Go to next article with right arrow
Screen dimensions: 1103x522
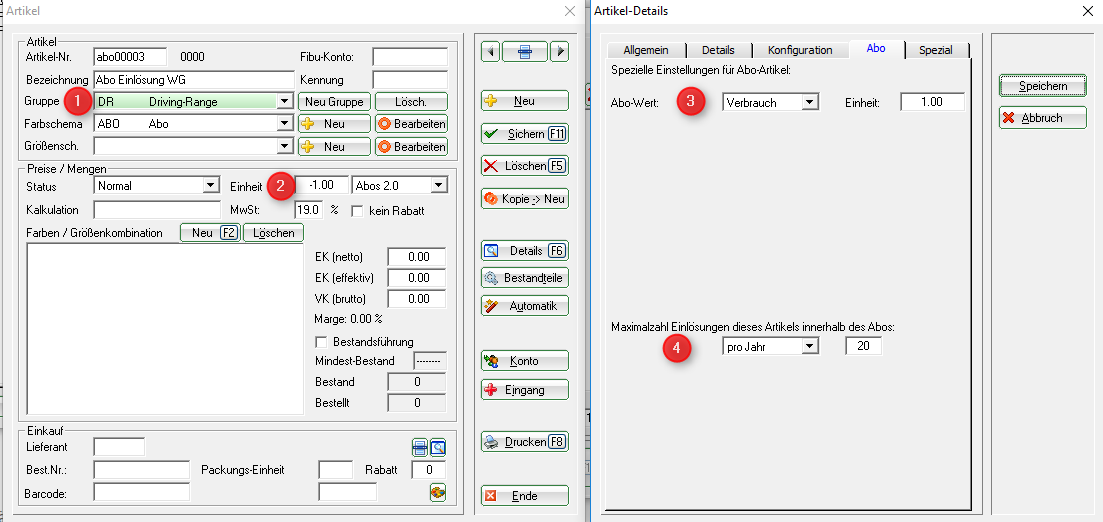point(560,51)
